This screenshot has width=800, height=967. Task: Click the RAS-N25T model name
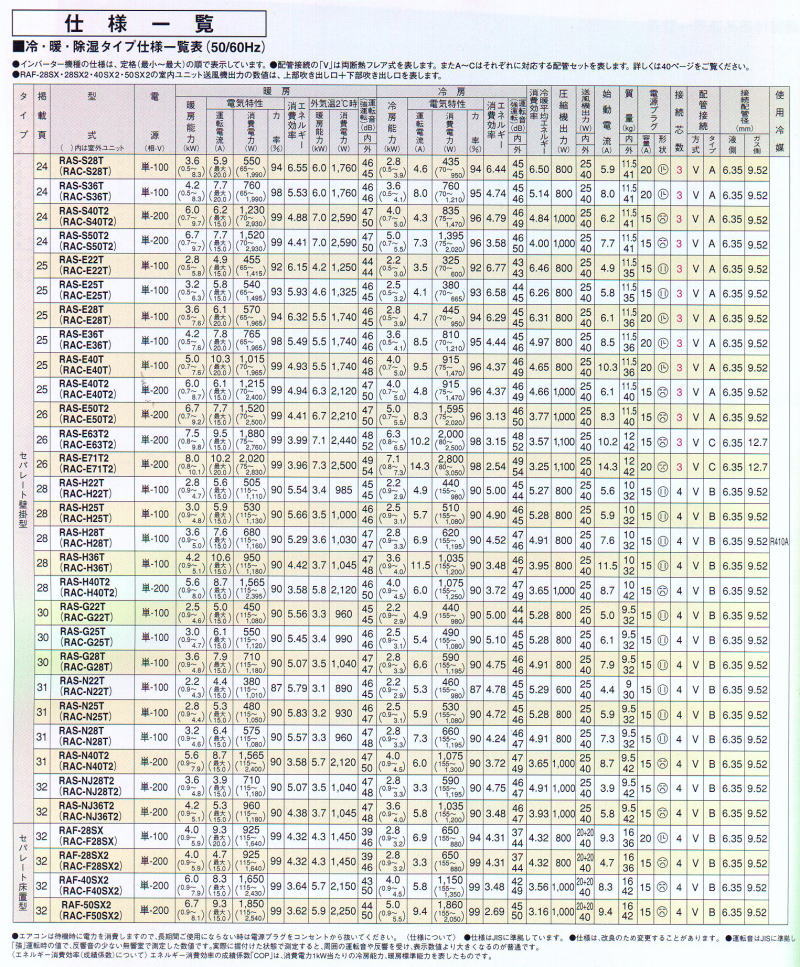pyautogui.click(x=82, y=706)
